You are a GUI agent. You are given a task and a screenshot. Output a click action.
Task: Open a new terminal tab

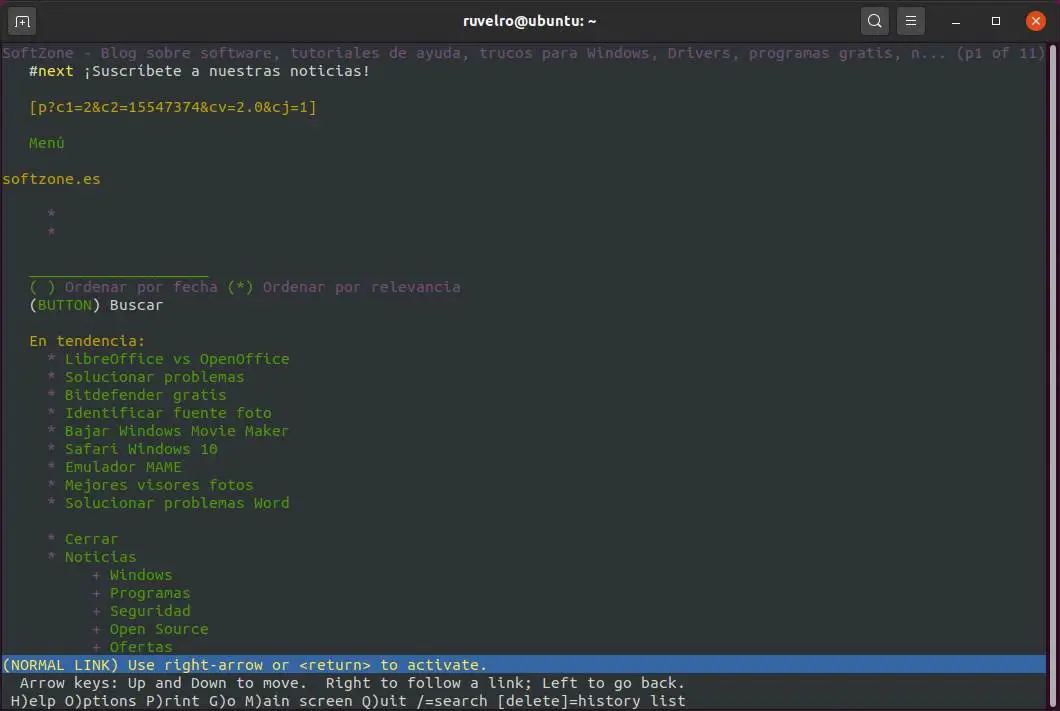[22, 22]
